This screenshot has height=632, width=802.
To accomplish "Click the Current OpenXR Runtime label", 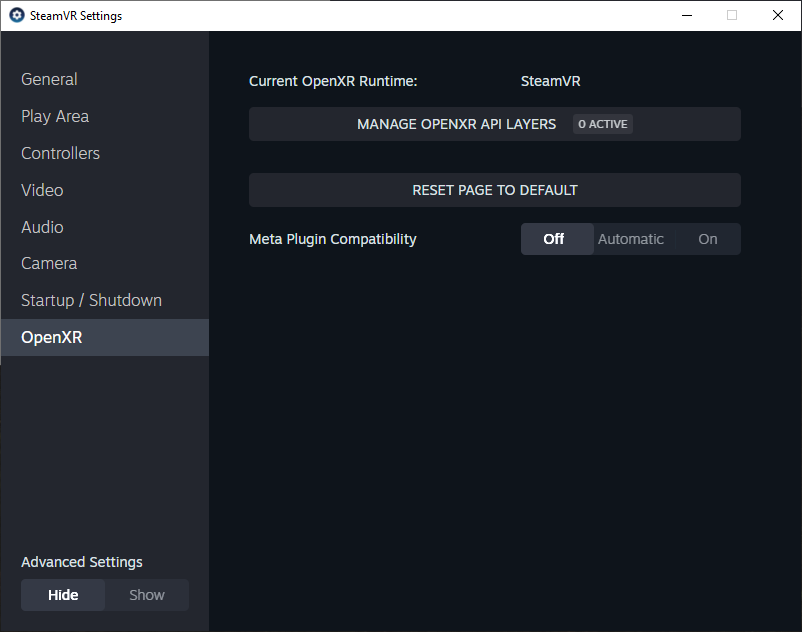I will point(333,81).
